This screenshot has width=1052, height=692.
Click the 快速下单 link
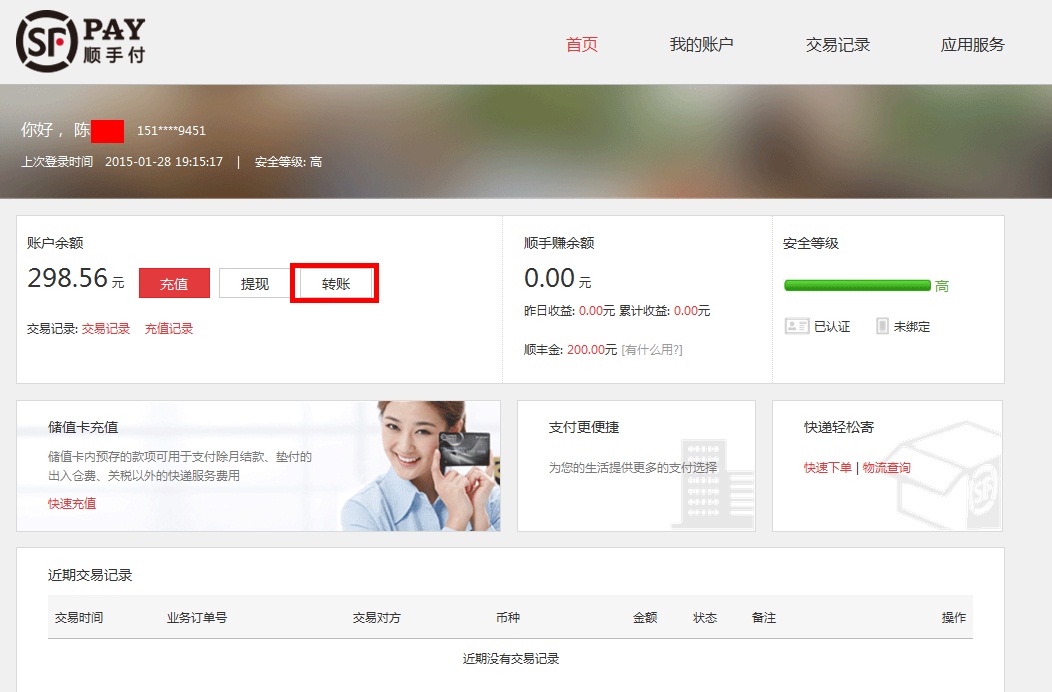click(x=828, y=467)
